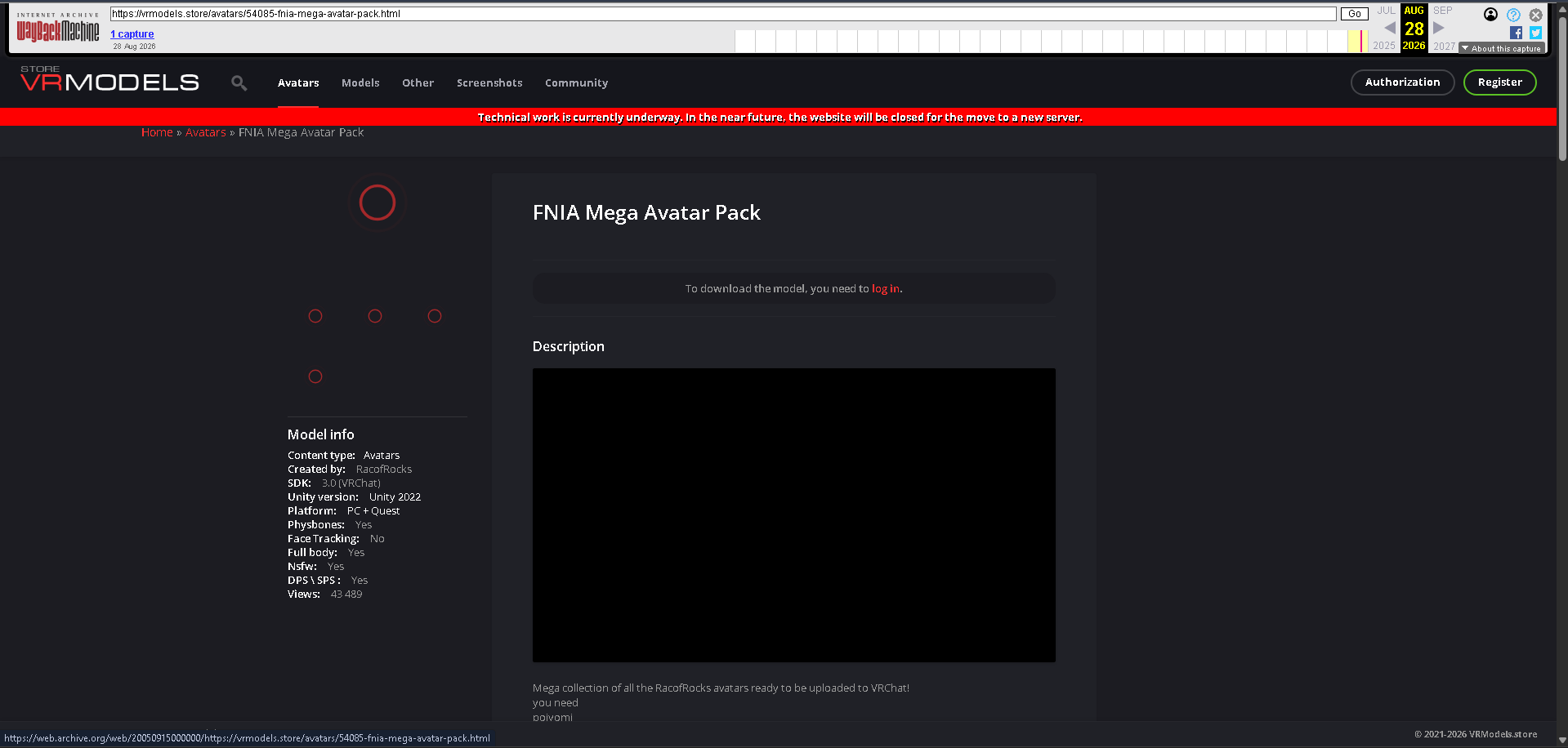The image size is (1568, 748).
Task: Click Home breadcrumb link
Action: pos(157,132)
